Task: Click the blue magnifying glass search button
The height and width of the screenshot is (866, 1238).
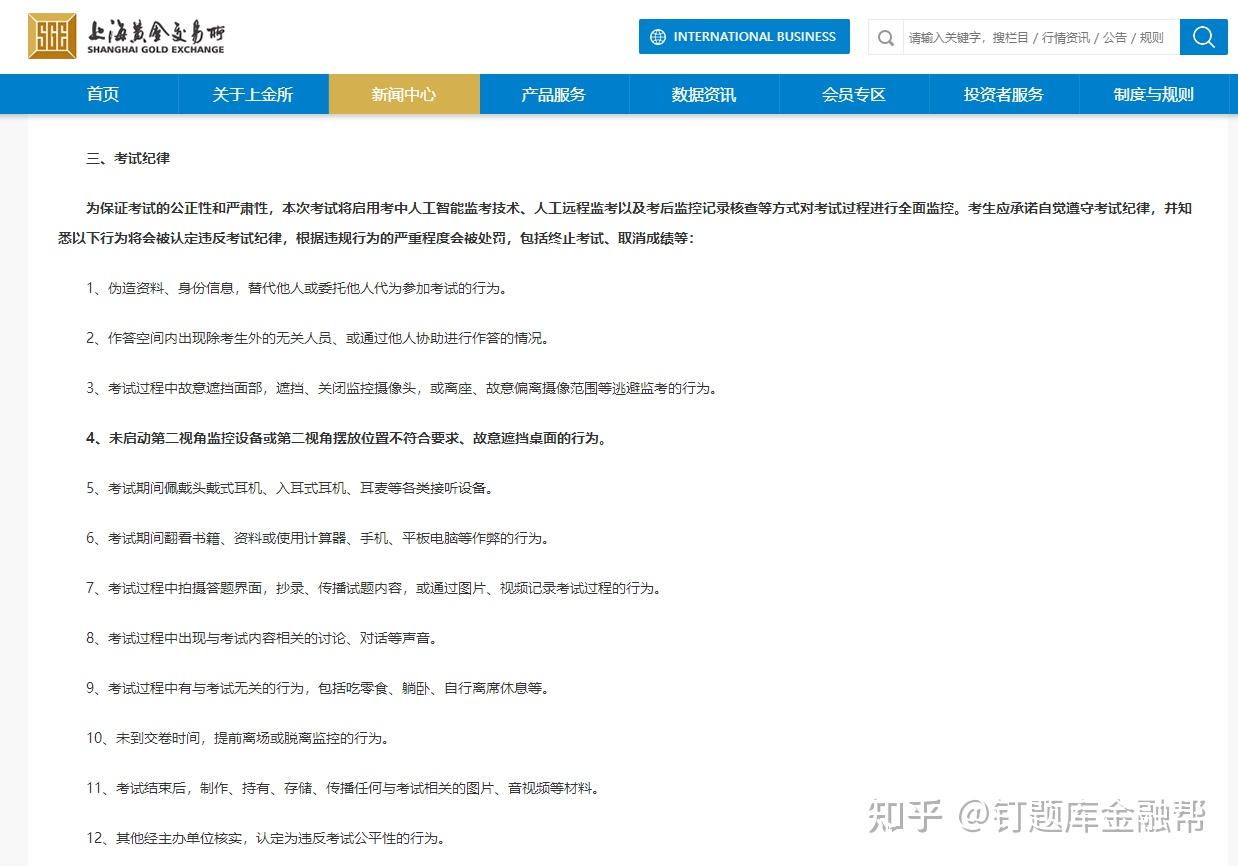Action: [x=1202, y=36]
